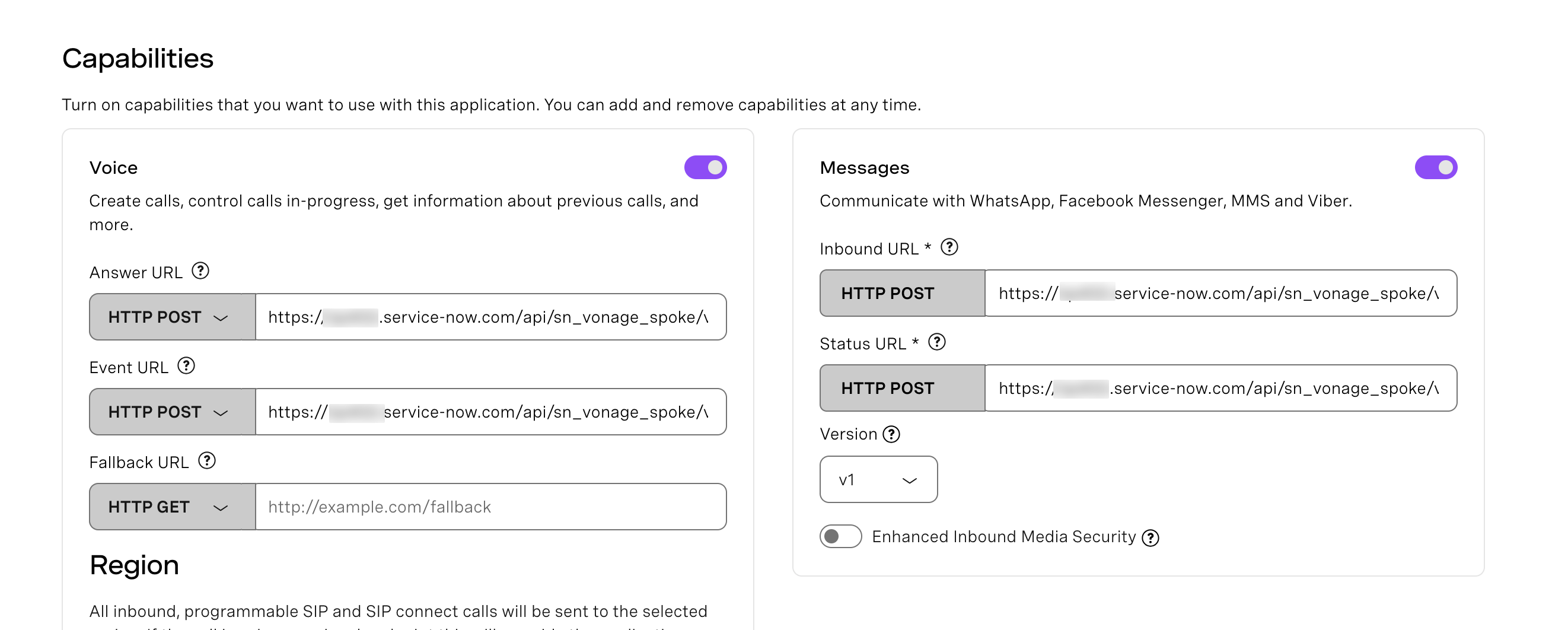Click the Messages section title
This screenshot has height=630, width=1568.
[x=864, y=167]
